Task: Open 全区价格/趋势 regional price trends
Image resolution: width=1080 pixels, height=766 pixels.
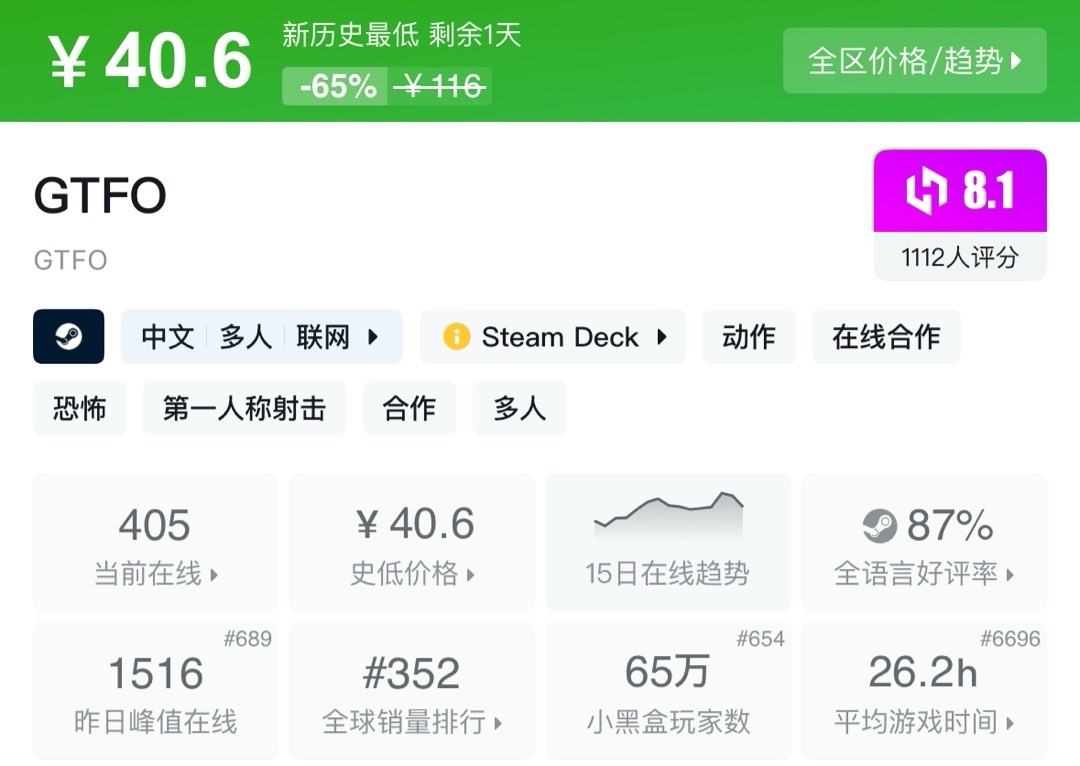Action: coord(914,61)
